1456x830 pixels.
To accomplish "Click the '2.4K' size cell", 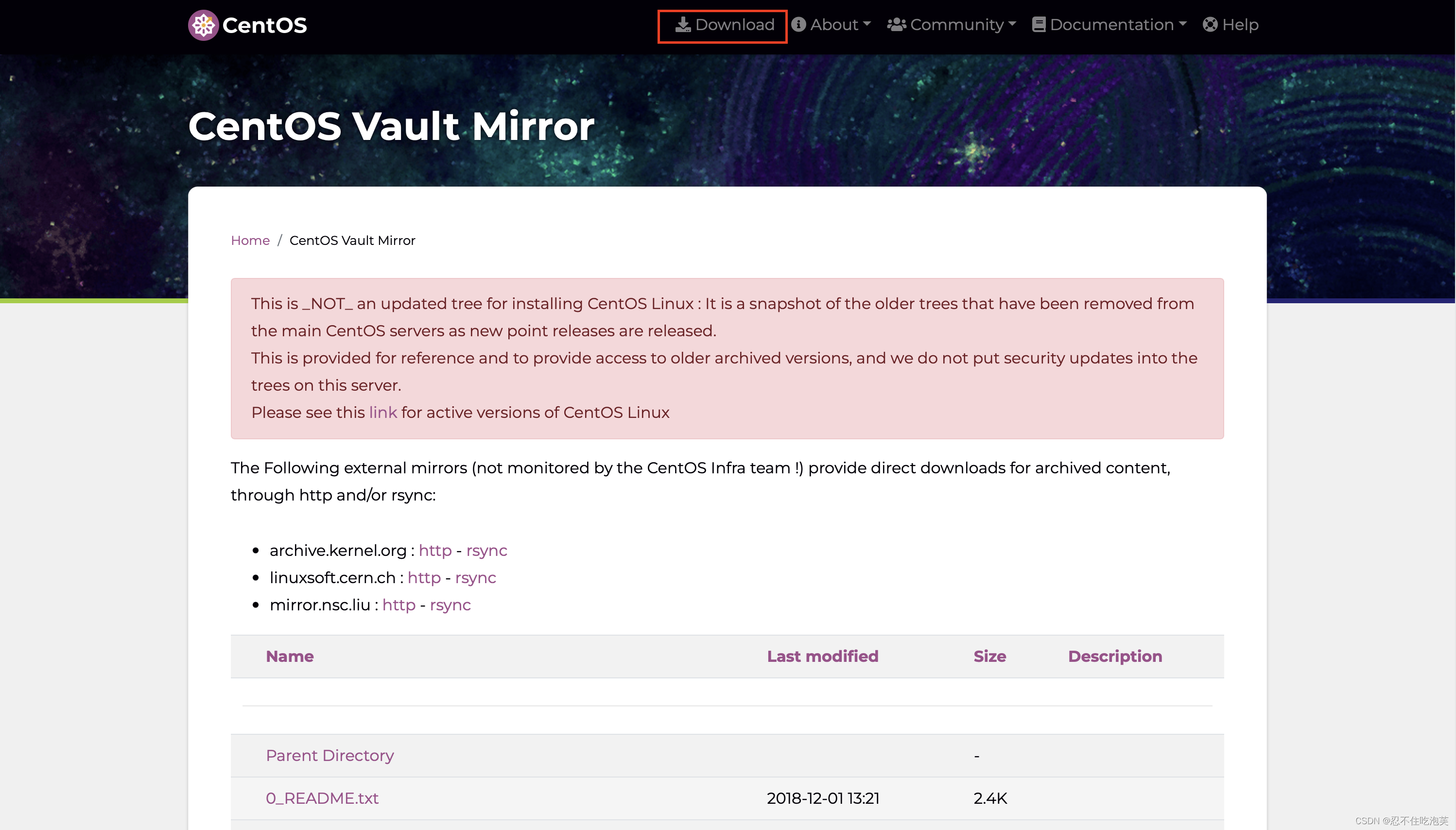I will click(990, 798).
